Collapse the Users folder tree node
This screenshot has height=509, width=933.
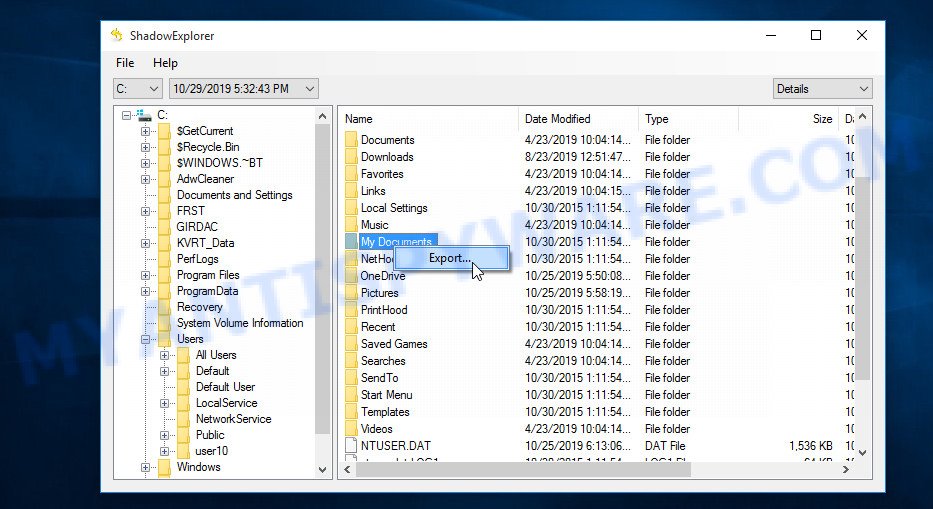pos(145,339)
